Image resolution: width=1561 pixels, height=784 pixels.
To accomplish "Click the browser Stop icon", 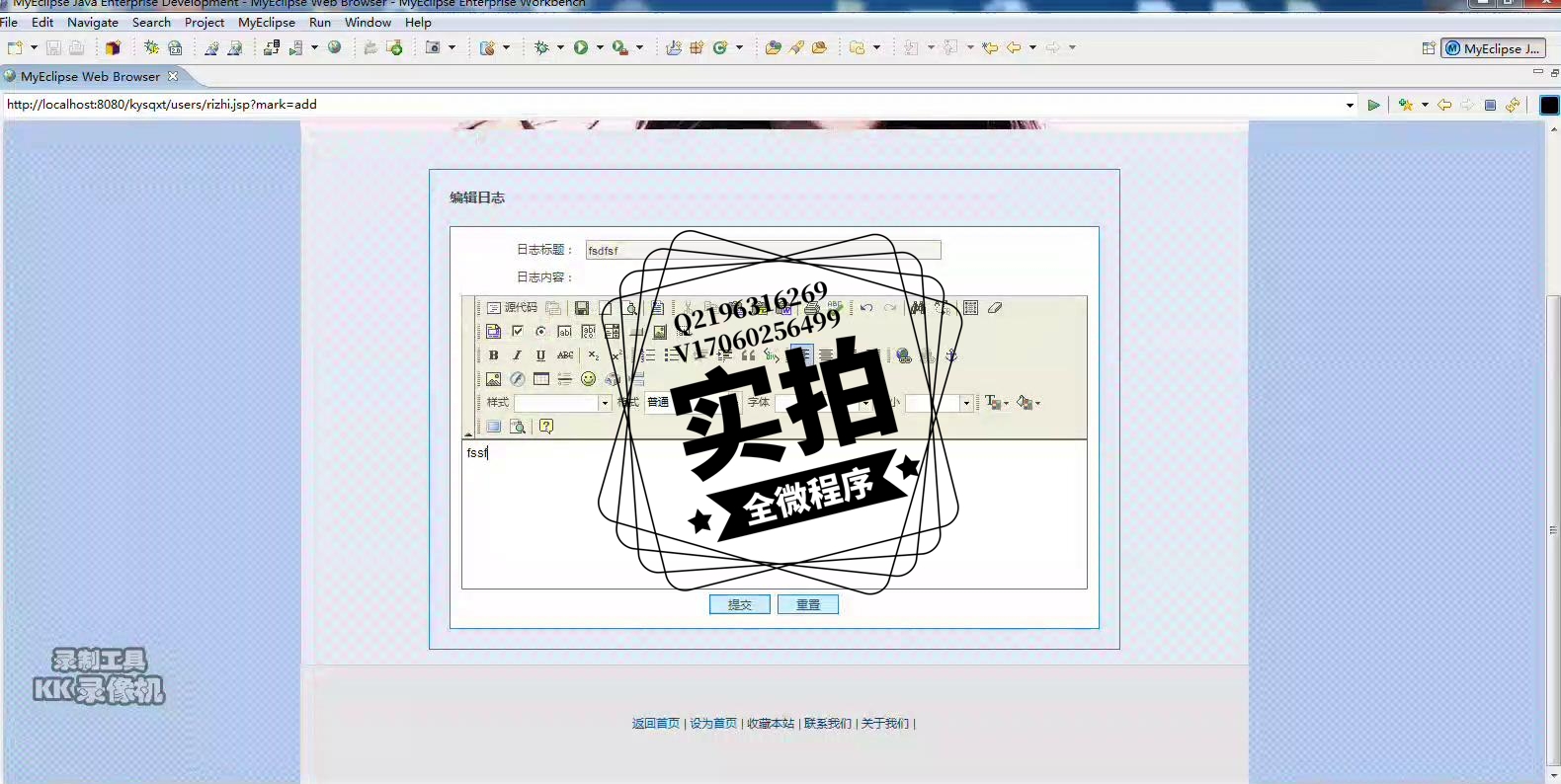I will tap(1490, 105).
